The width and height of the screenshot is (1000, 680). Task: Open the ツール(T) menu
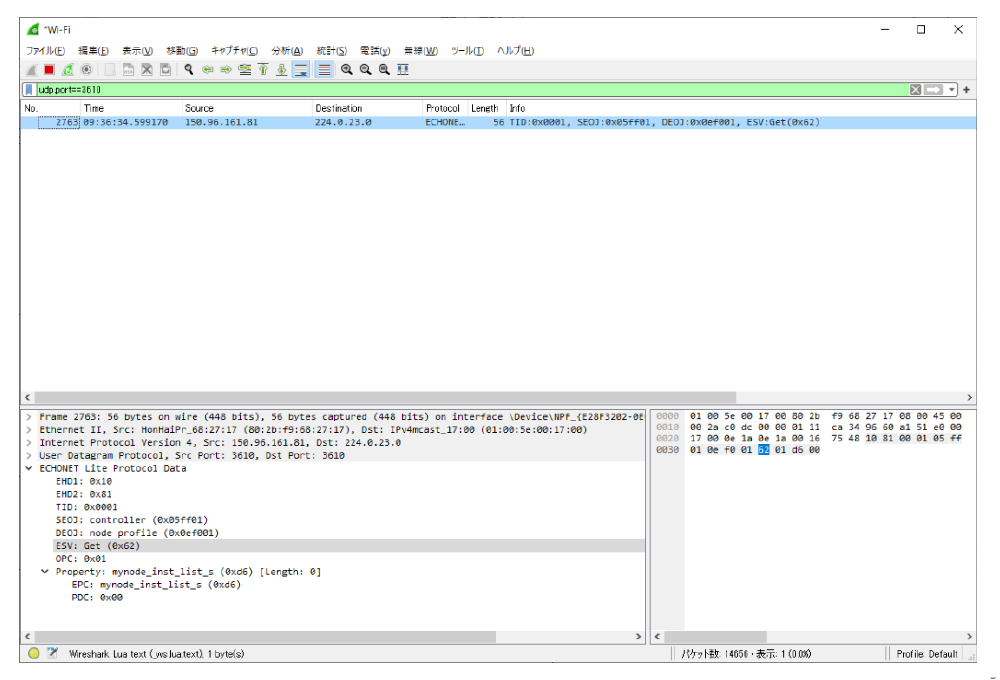tap(467, 50)
